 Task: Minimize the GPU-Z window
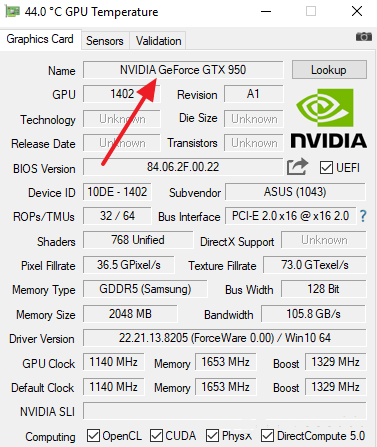(266, 12)
